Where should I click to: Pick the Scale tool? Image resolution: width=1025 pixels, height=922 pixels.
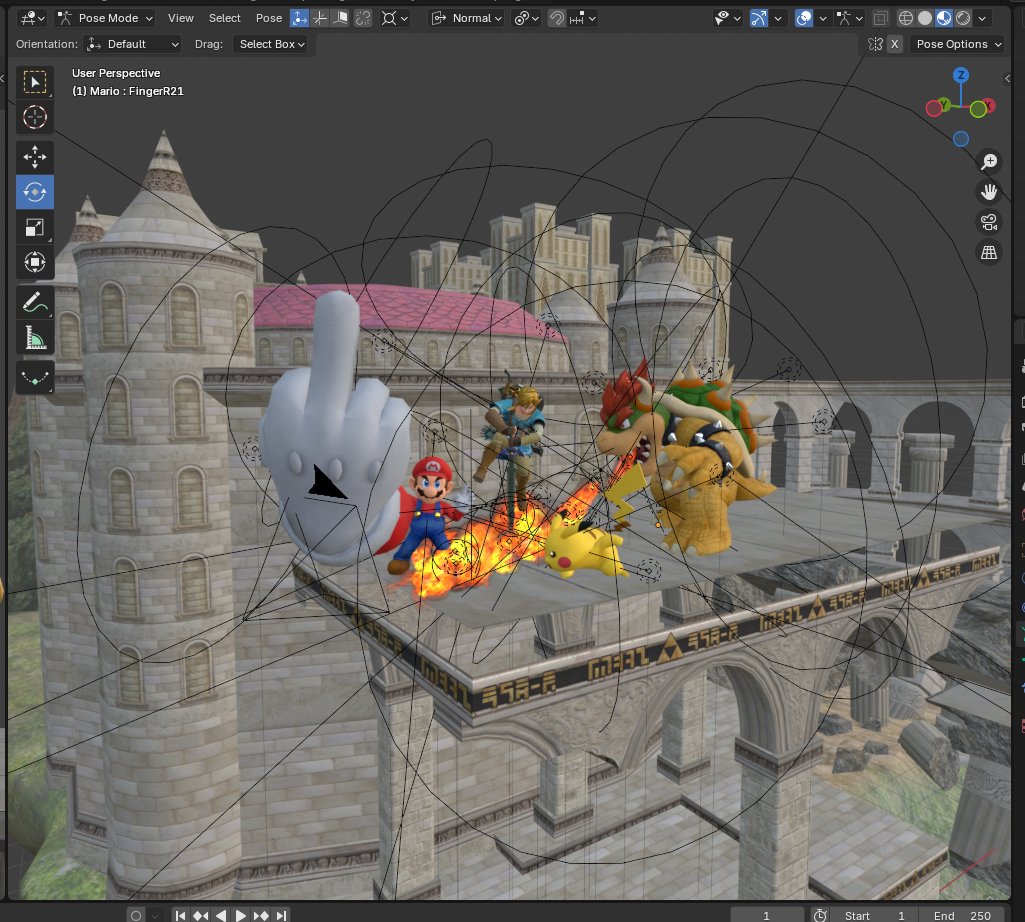[35, 228]
